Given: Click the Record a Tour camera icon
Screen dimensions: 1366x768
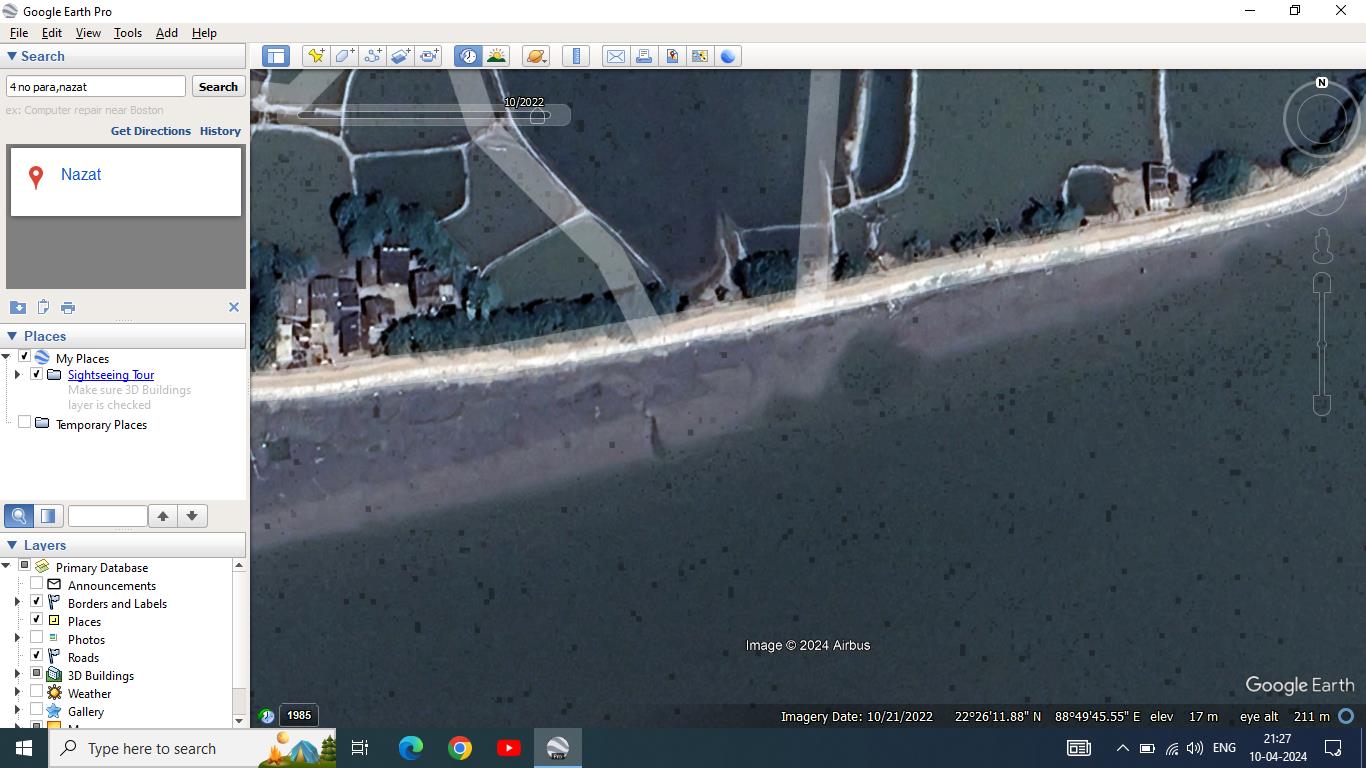Looking at the screenshot, I should (429, 56).
